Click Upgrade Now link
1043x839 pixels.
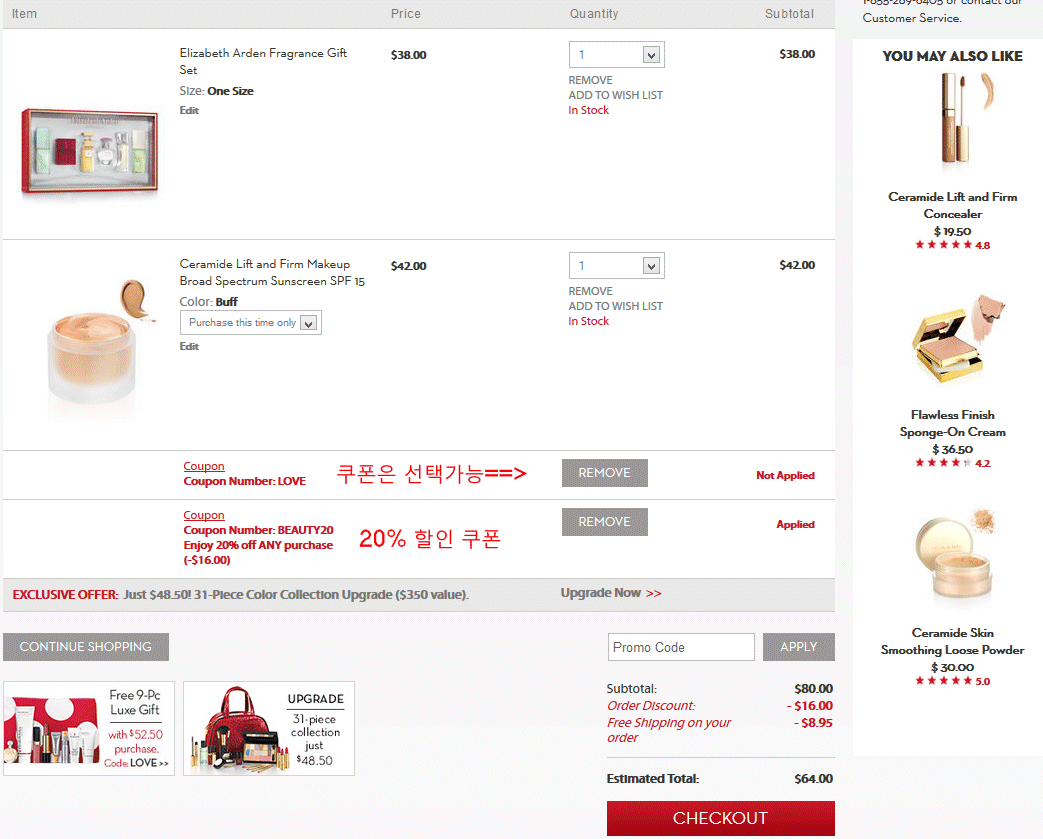click(x=611, y=593)
